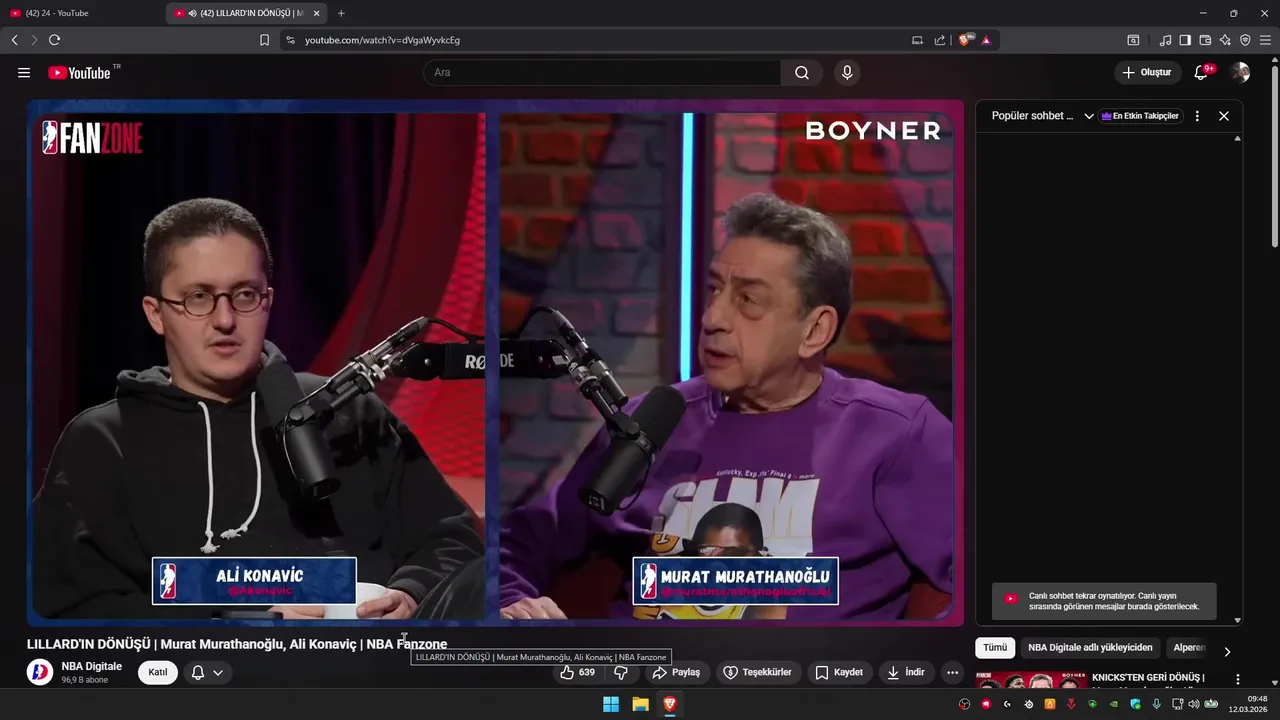Image resolution: width=1280 pixels, height=720 pixels.
Task: Click the Oluştur create button
Action: pos(1147,73)
